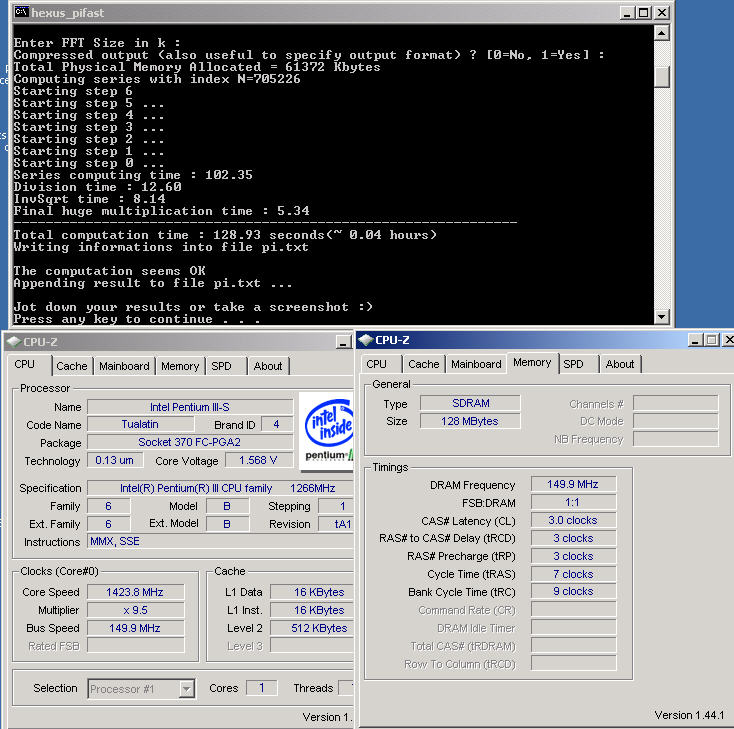The height and width of the screenshot is (729, 734).
Task: Click the memory Type value SDRAM
Action: [x=470, y=403]
